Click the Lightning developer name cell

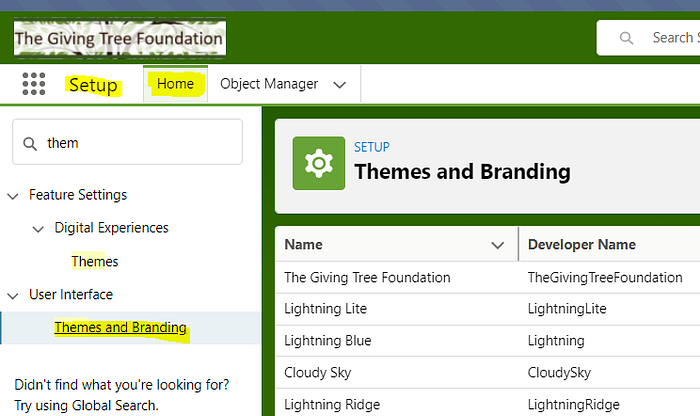tap(556, 341)
